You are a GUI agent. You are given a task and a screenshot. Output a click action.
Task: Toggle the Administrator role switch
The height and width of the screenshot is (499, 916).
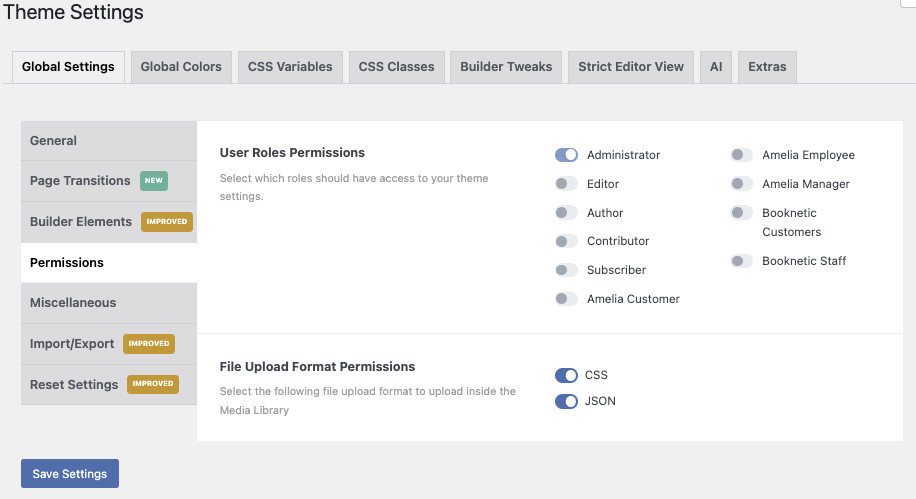(x=566, y=155)
